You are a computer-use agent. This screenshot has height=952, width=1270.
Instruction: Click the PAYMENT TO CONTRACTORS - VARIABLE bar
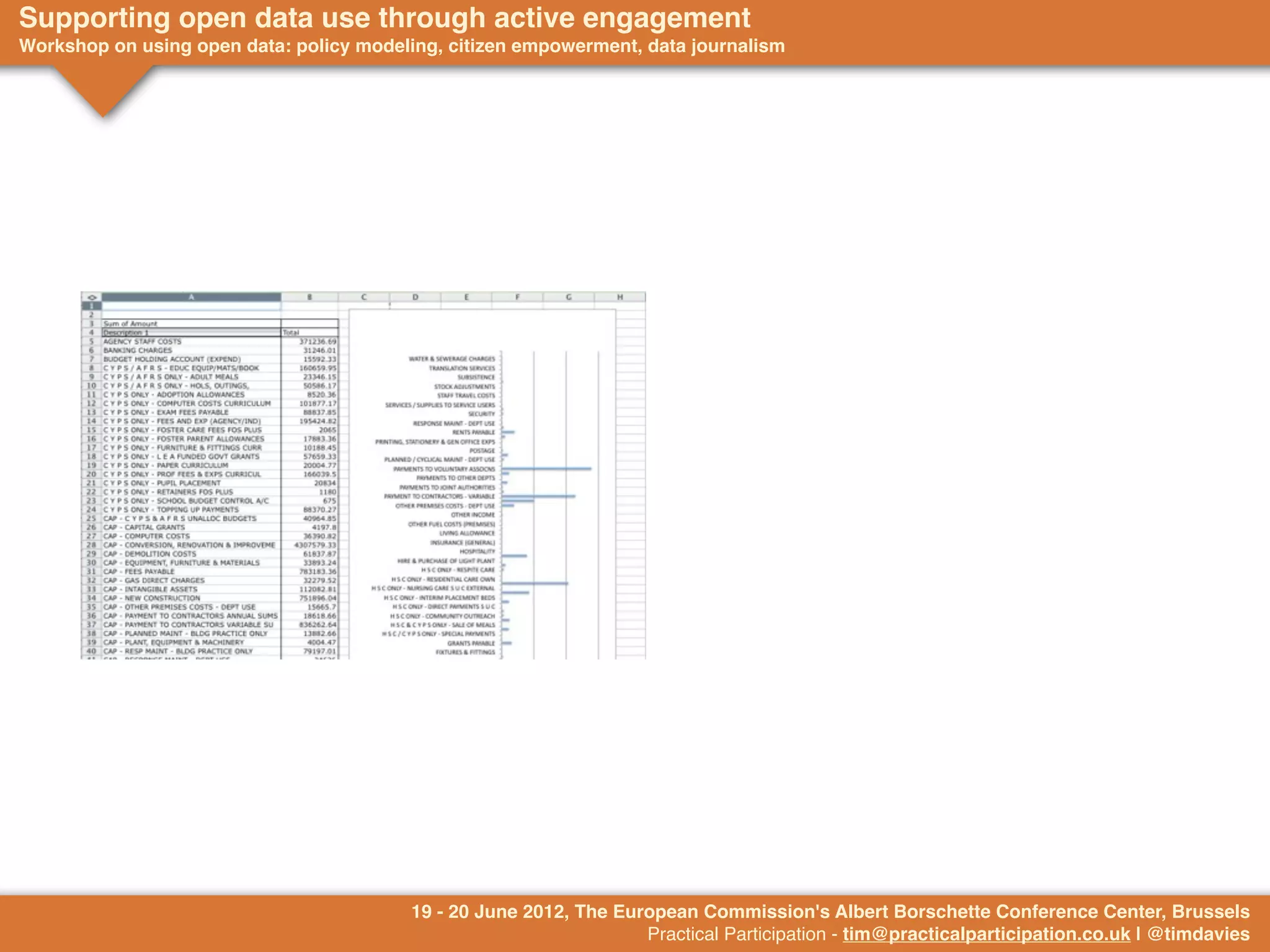538,496
